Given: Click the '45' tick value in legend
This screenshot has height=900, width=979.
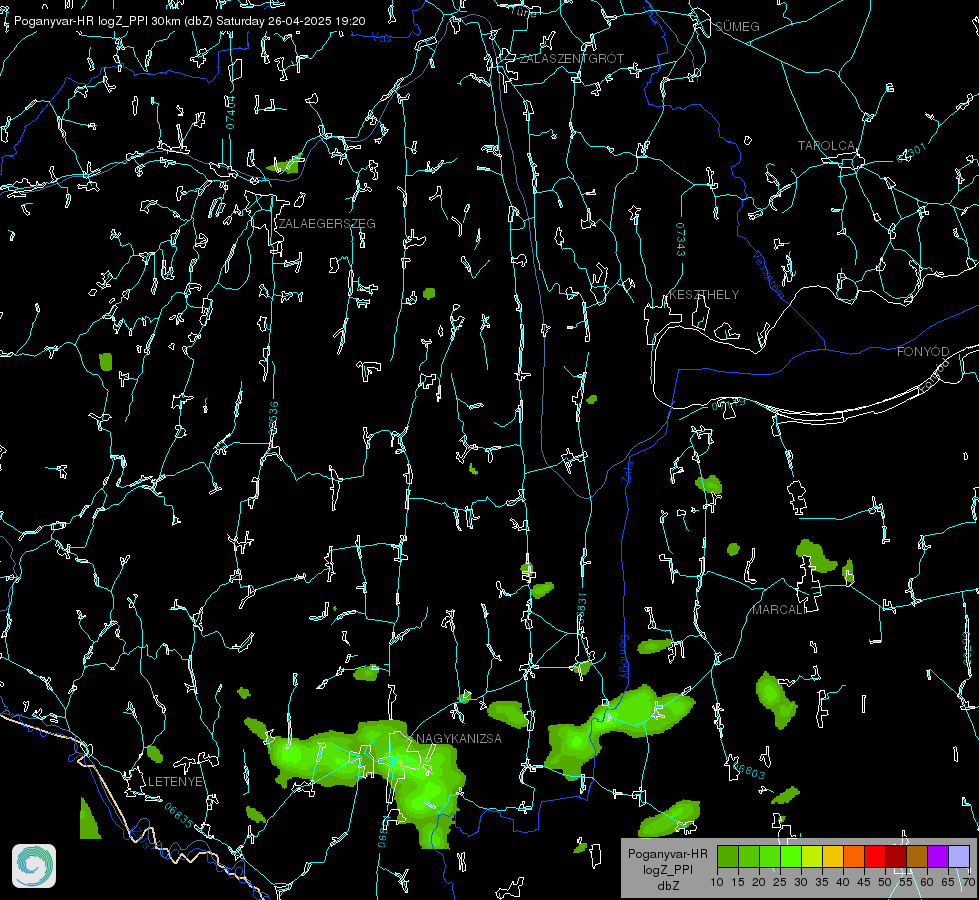Looking at the screenshot, I should pyautogui.click(x=863, y=882).
